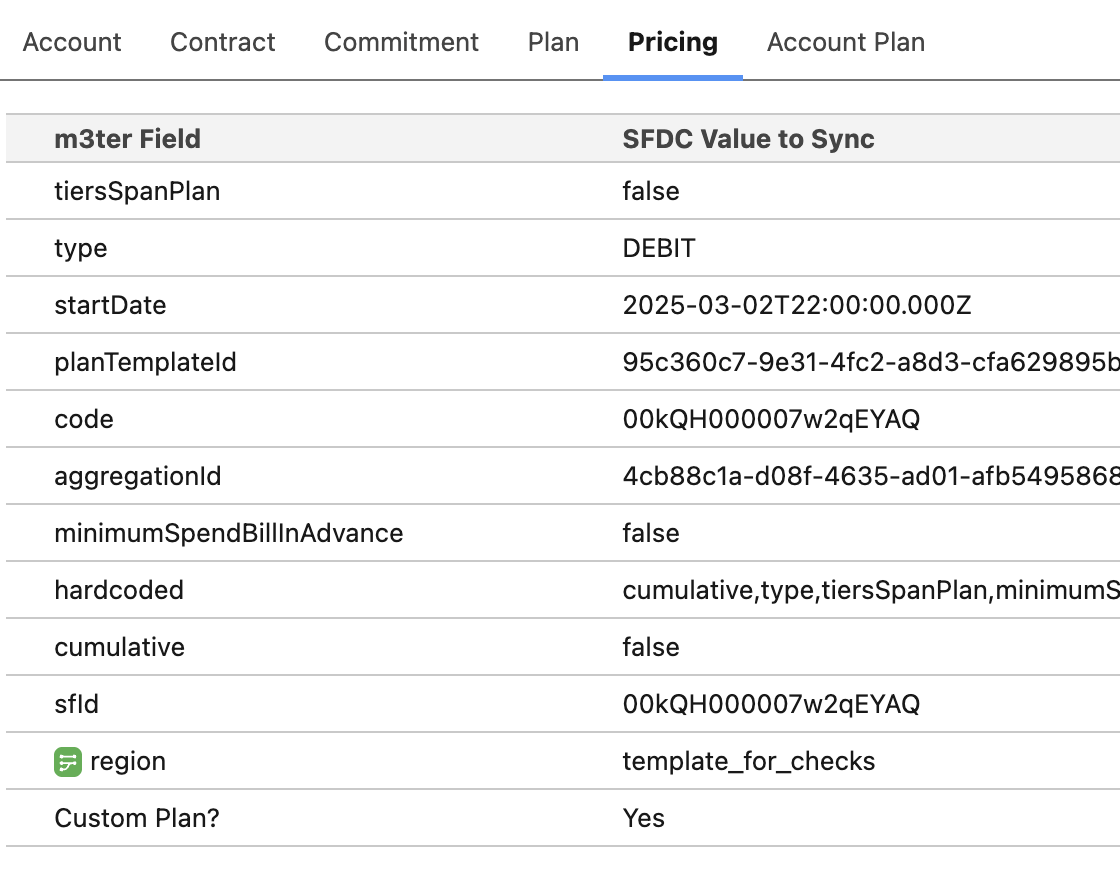Open the Account tab
The width and height of the screenshot is (1120, 876).
point(72,43)
